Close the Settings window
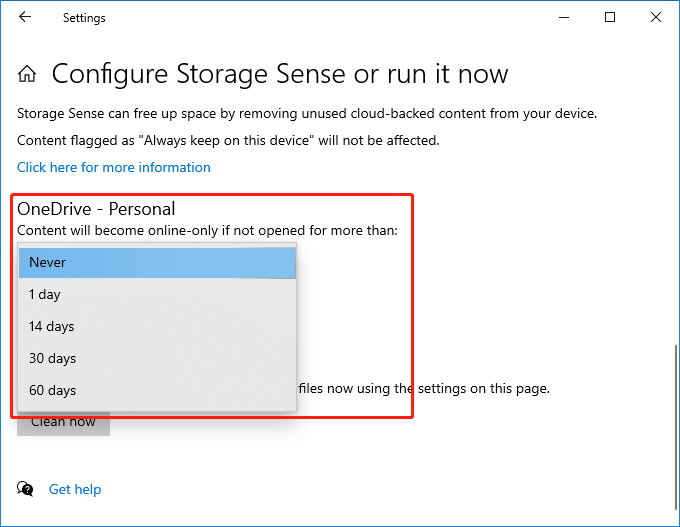The image size is (680, 527). pyautogui.click(x=656, y=18)
